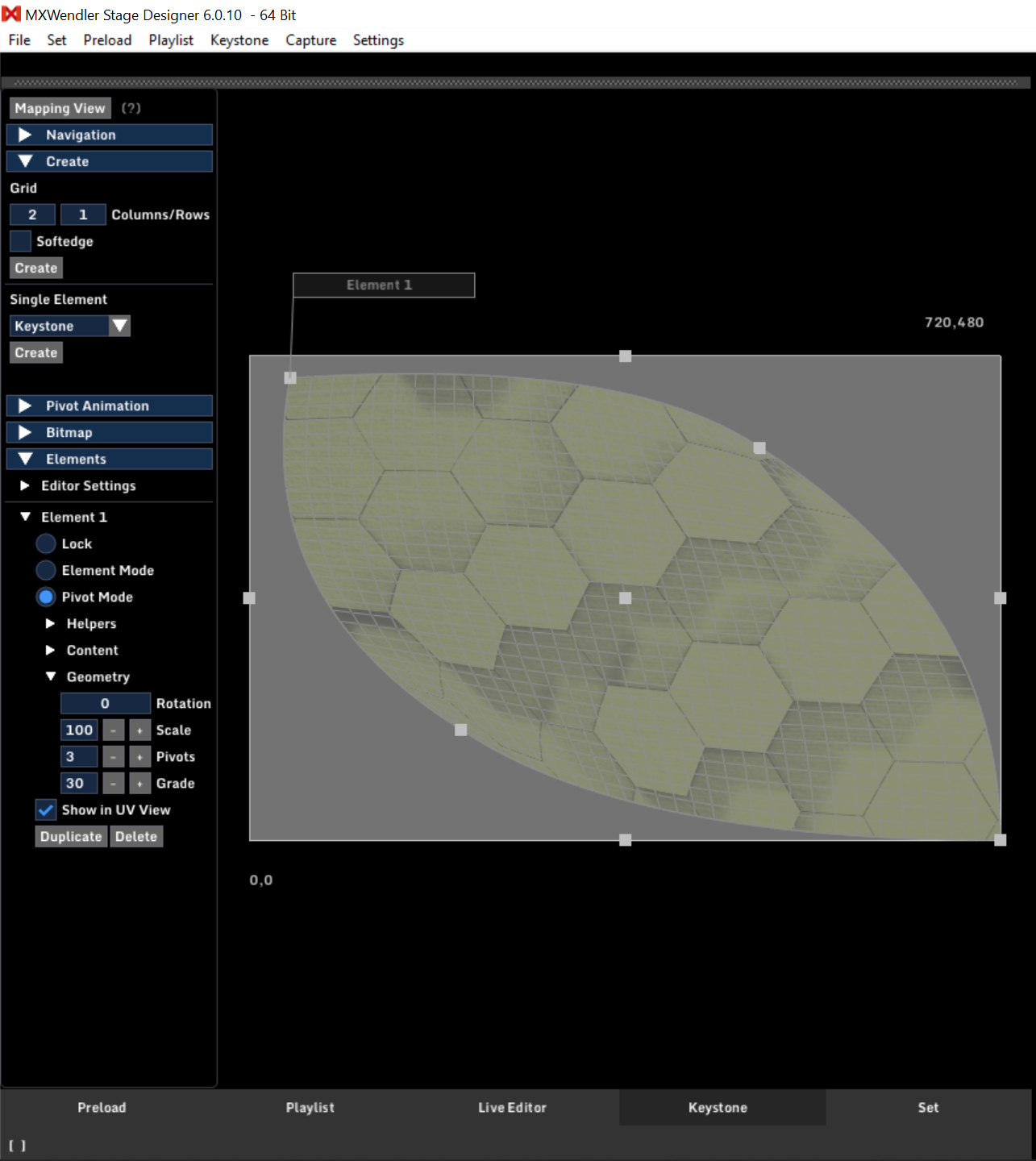Increase Scale with plus button

pyautogui.click(x=140, y=730)
